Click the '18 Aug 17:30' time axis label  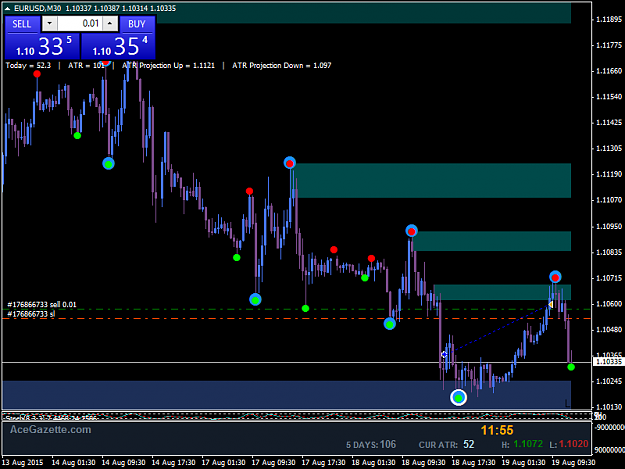click(x=473, y=463)
